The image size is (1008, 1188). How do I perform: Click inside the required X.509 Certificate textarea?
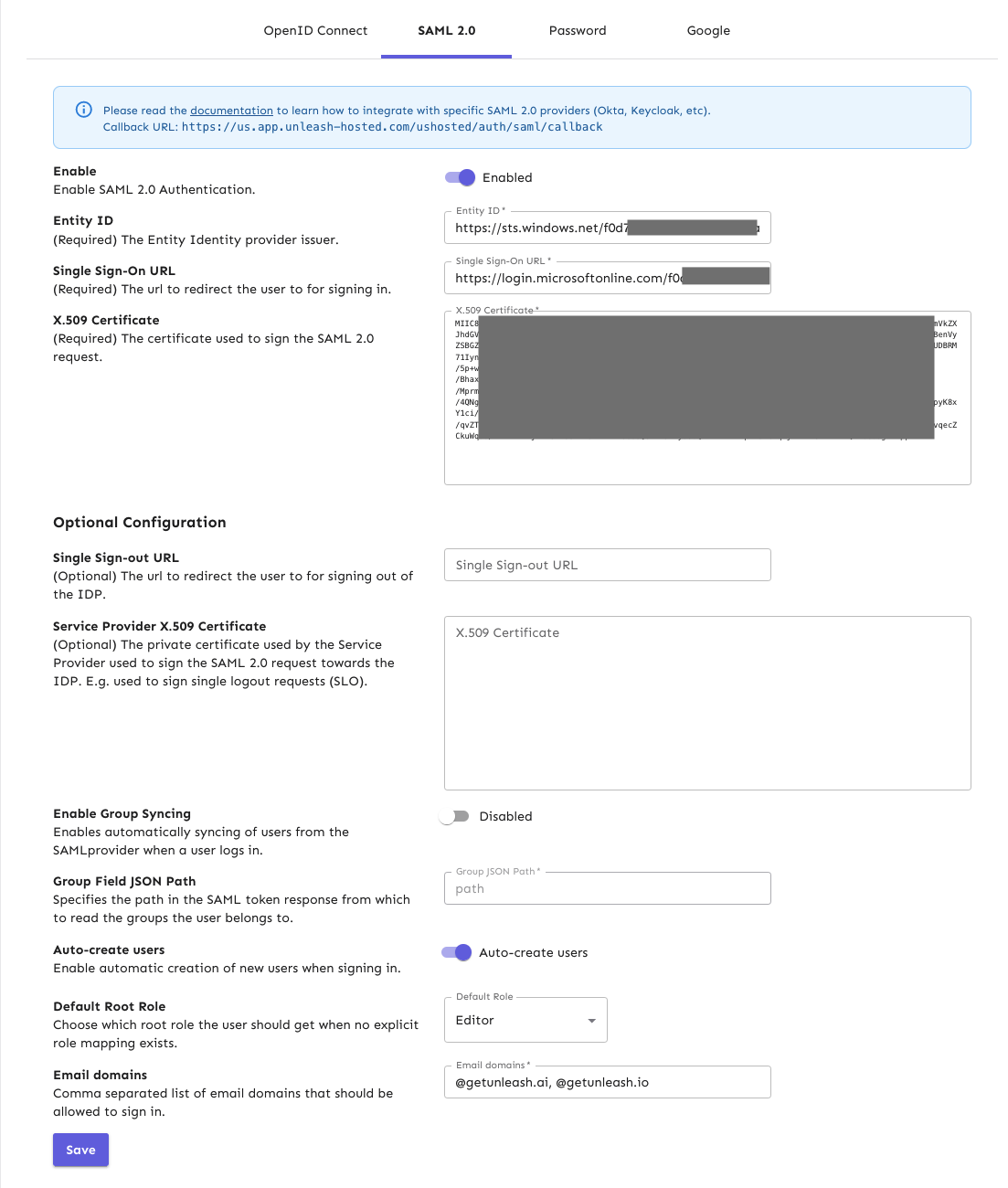[706, 461]
